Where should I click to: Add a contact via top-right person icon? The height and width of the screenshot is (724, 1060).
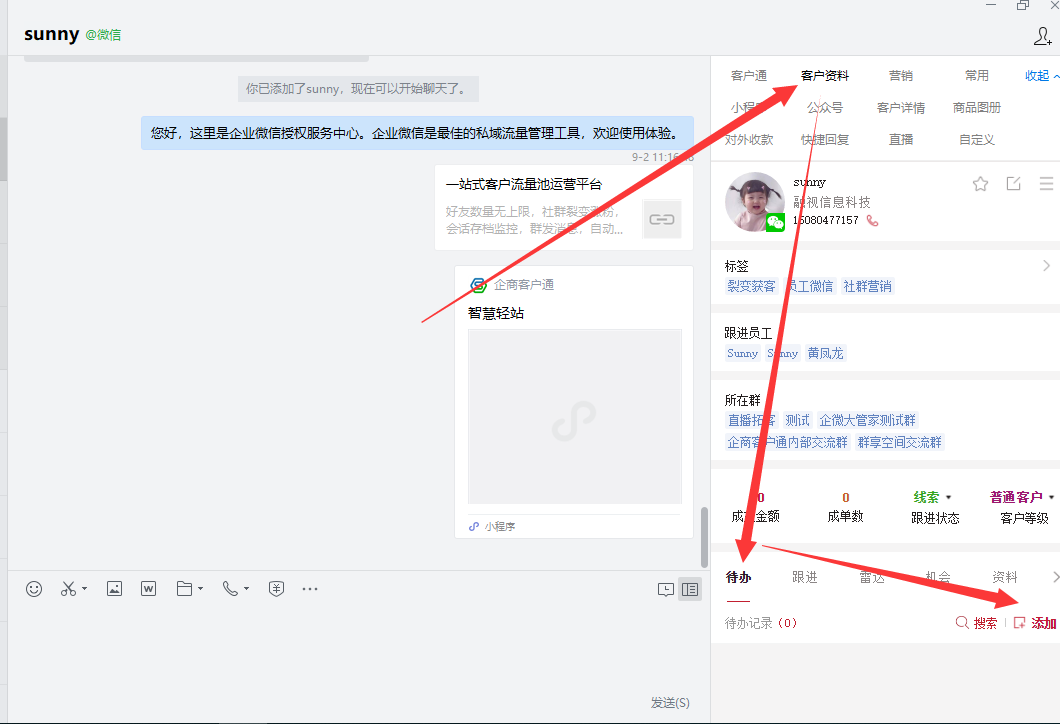[x=1042, y=36]
